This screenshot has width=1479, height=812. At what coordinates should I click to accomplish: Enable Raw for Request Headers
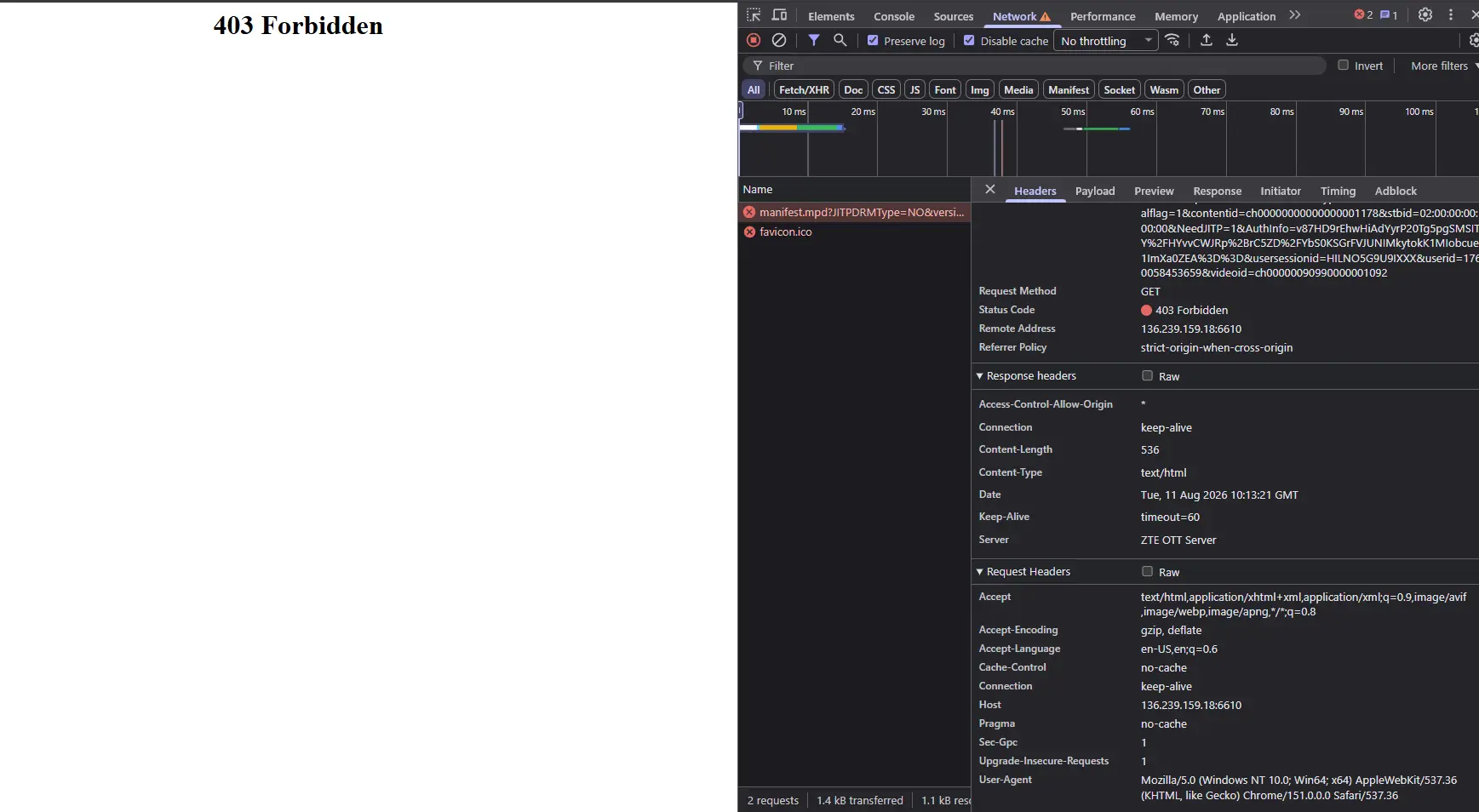tap(1147, 571)
